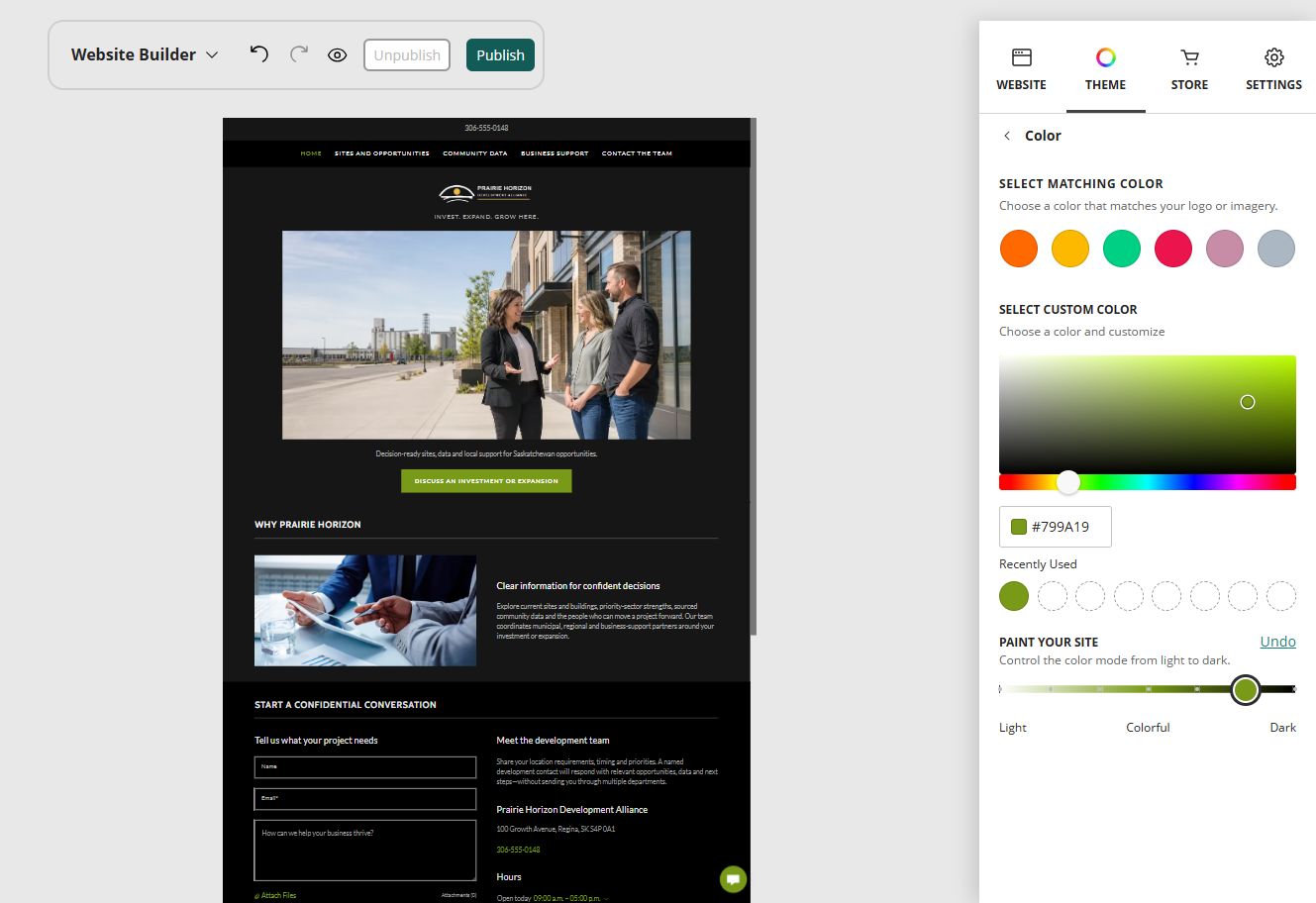Pick the gray-blue matching color swatch
Viewport: 1316px width, 903px height.
point(1276,249)
